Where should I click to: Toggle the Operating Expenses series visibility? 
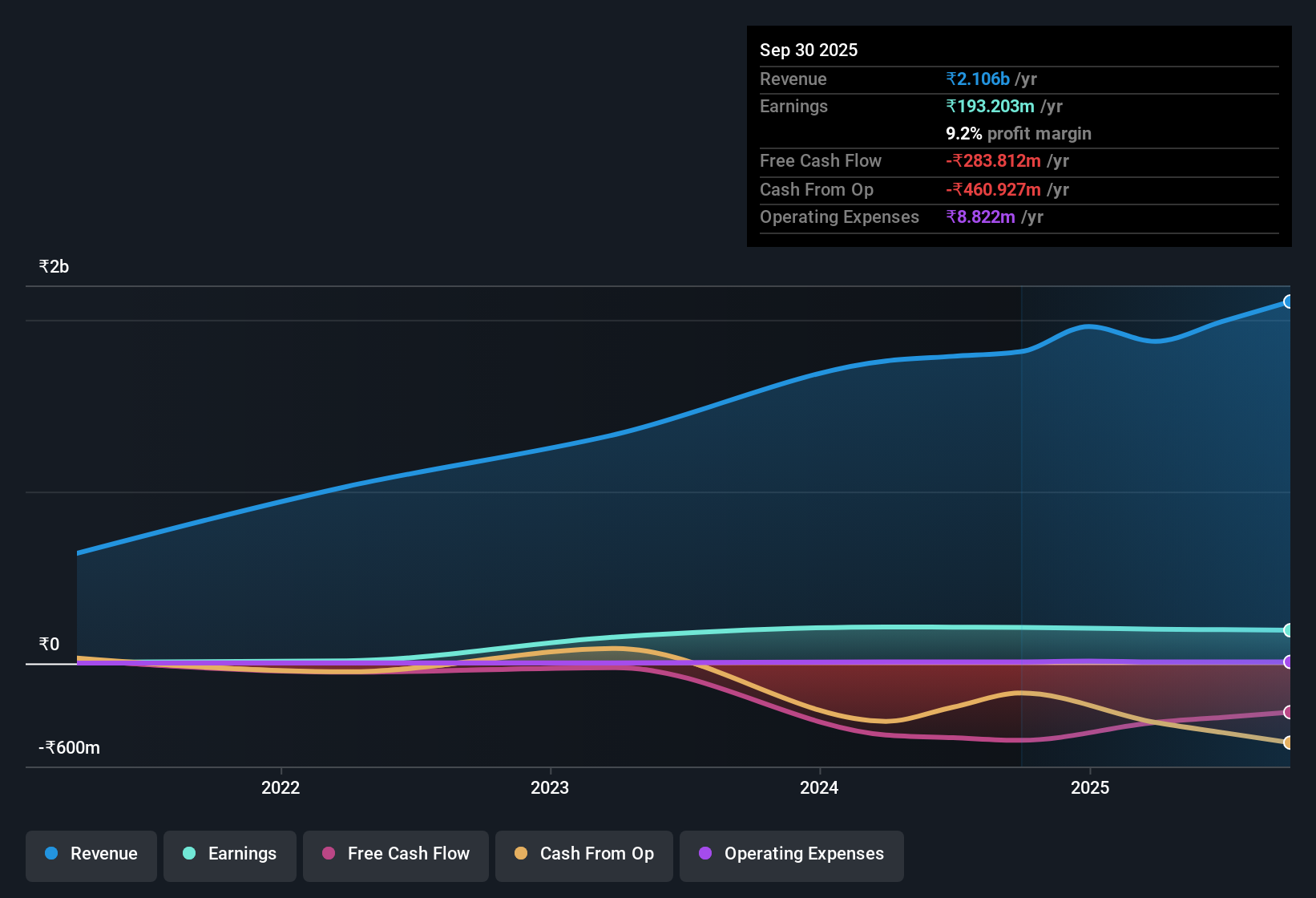[791, 854]
